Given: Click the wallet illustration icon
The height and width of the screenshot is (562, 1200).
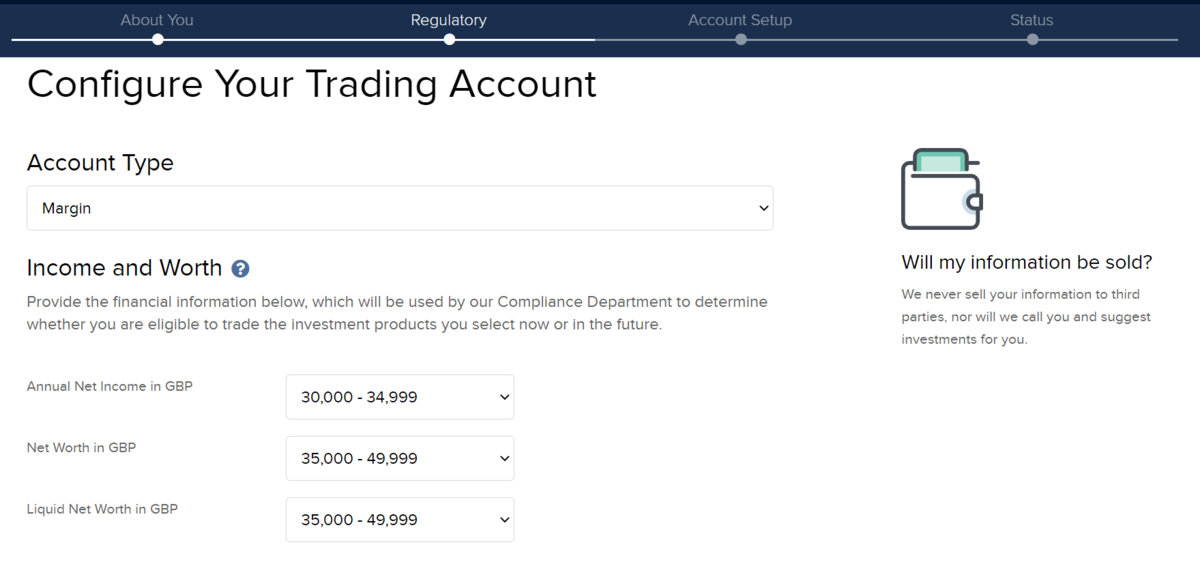Looking at the screenshot, I should coord(941,189).
